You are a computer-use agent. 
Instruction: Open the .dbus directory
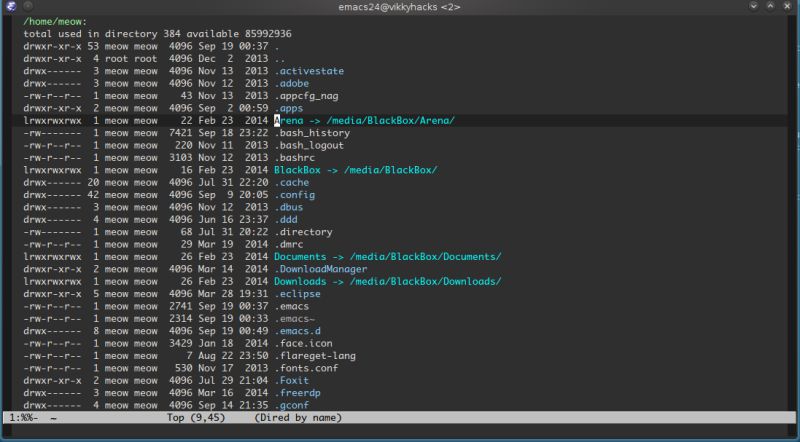(288, 207)
